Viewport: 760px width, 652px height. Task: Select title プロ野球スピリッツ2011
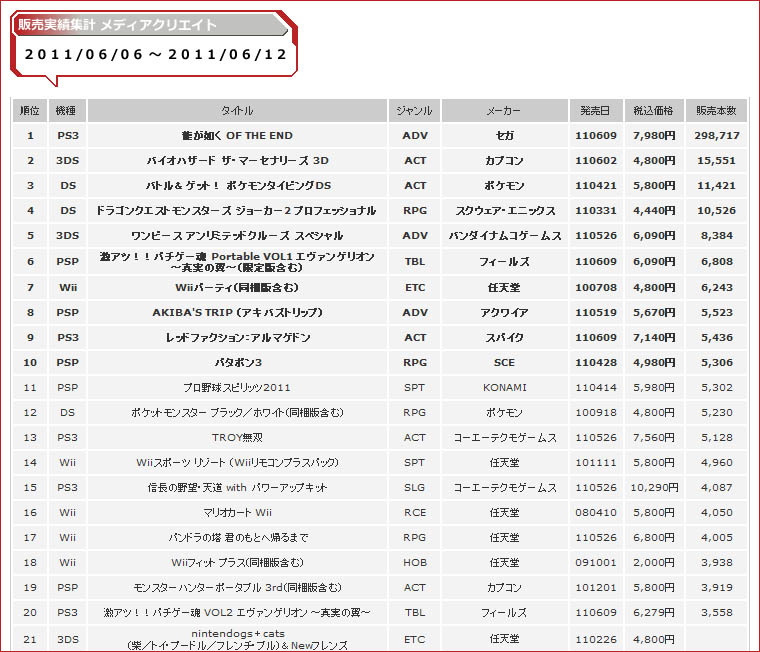coord(237,388)
